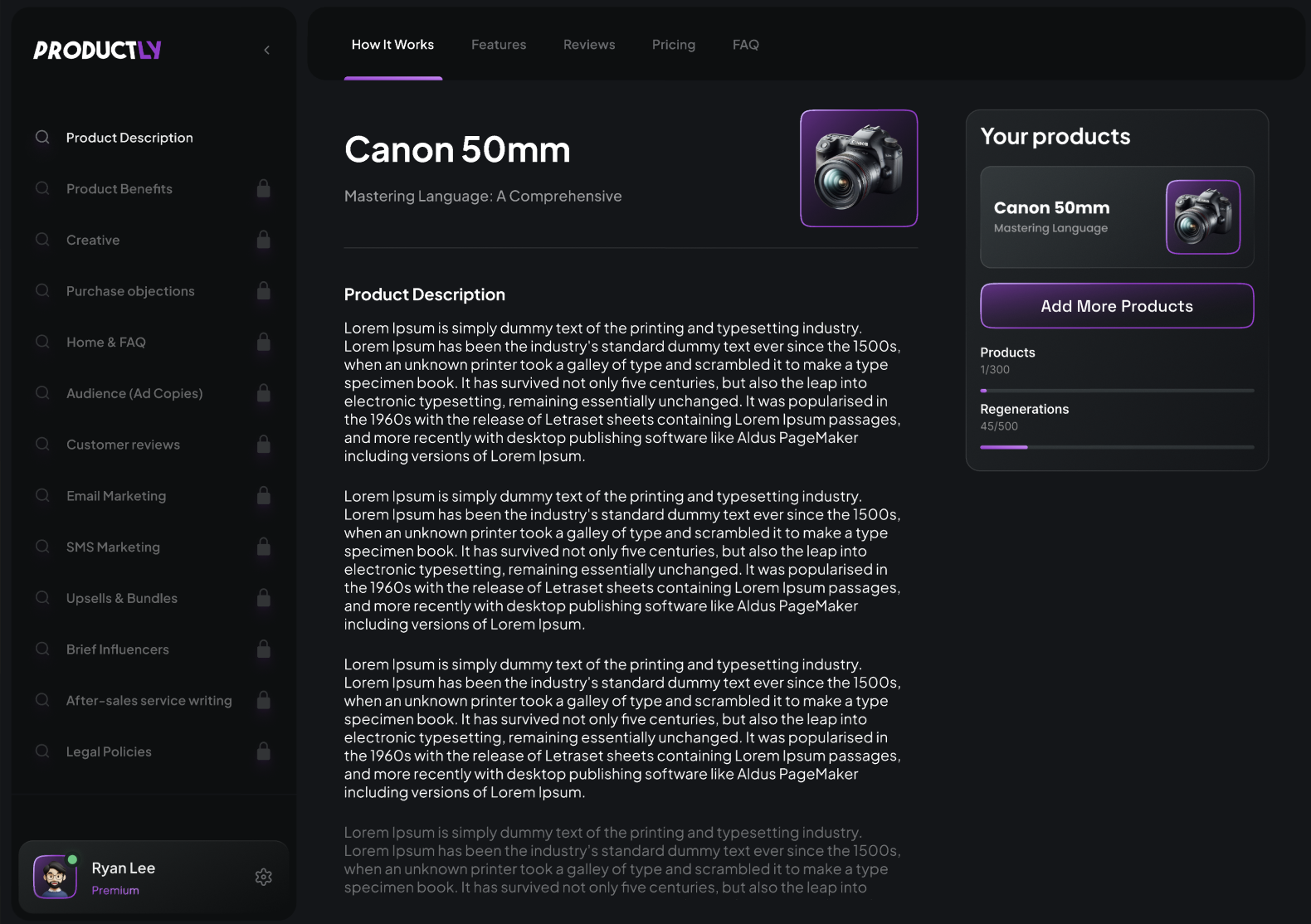
Task: Open settings with the gear icon
Action: 264,877
